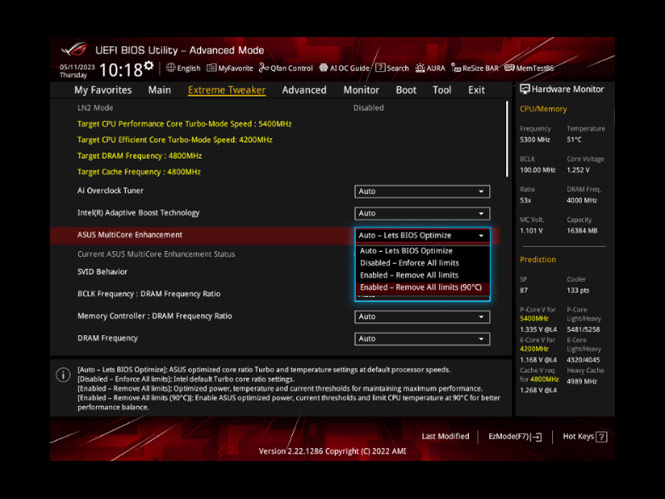Image resolution: width=665 pixels, height=499 pixels.
Task: Expand Intel Adaptive Boost Technology dropdown
Action: click(422, 213)
